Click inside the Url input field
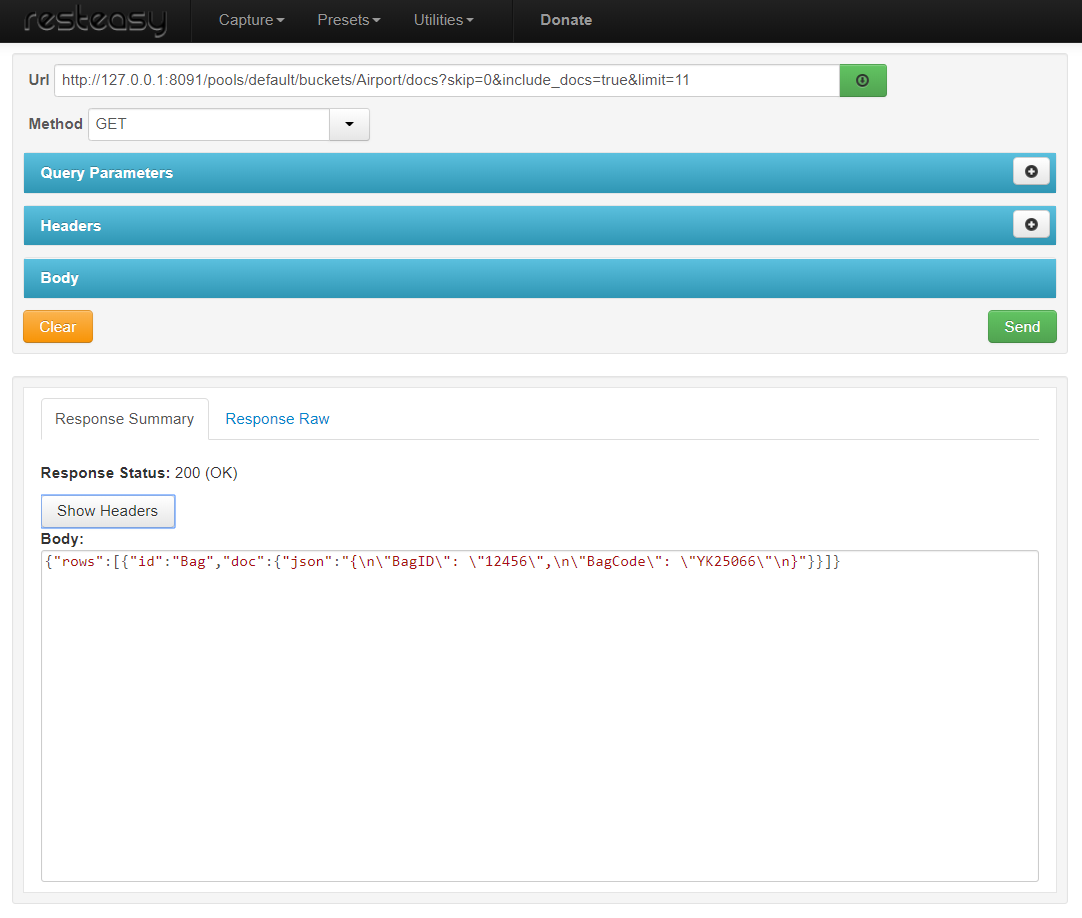1082x918 pixels. pyautogui.click(x=446, y=80)
